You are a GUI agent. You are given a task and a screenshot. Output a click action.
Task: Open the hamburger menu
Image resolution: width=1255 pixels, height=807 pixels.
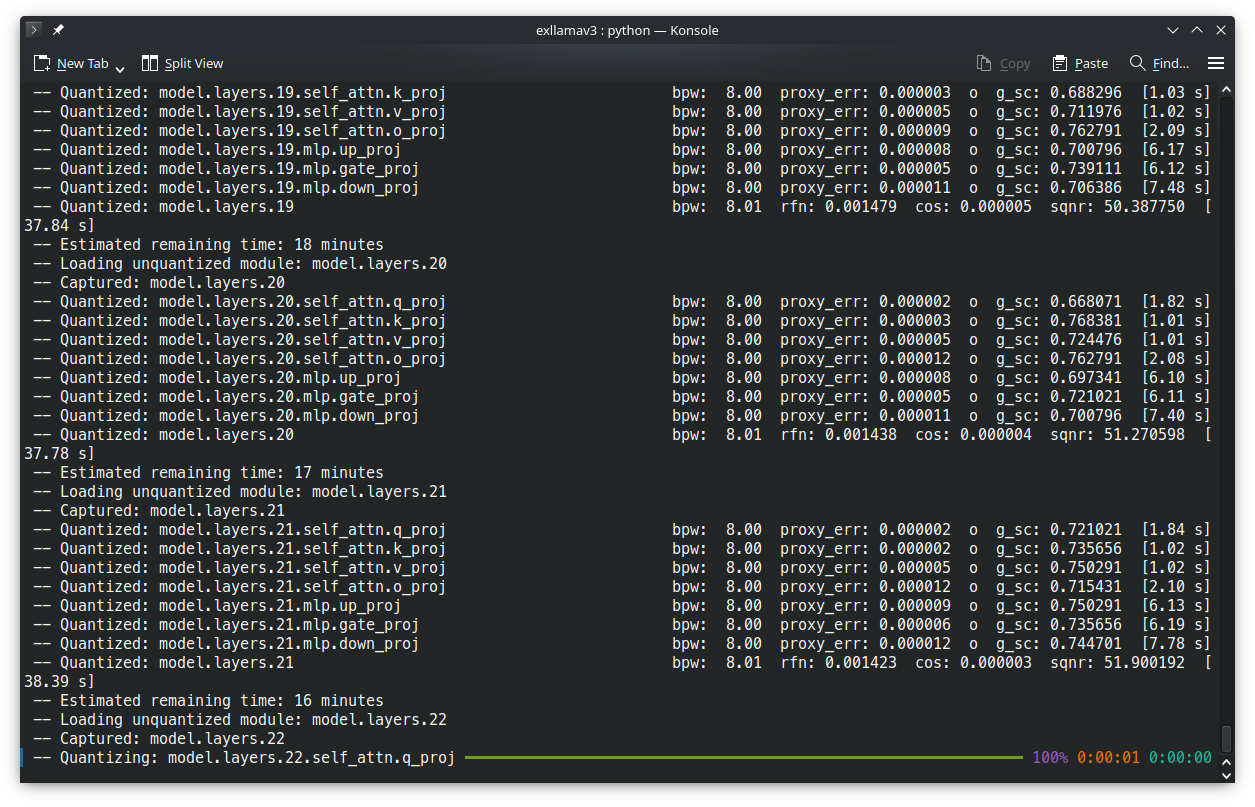pos(1216,63)
